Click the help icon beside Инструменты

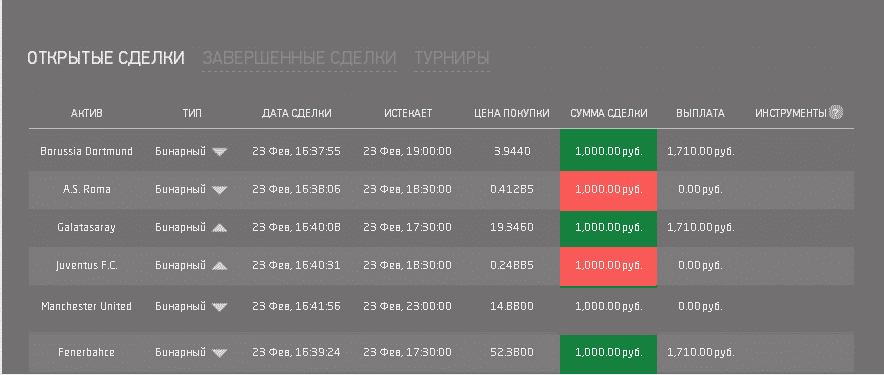[836, 113]
